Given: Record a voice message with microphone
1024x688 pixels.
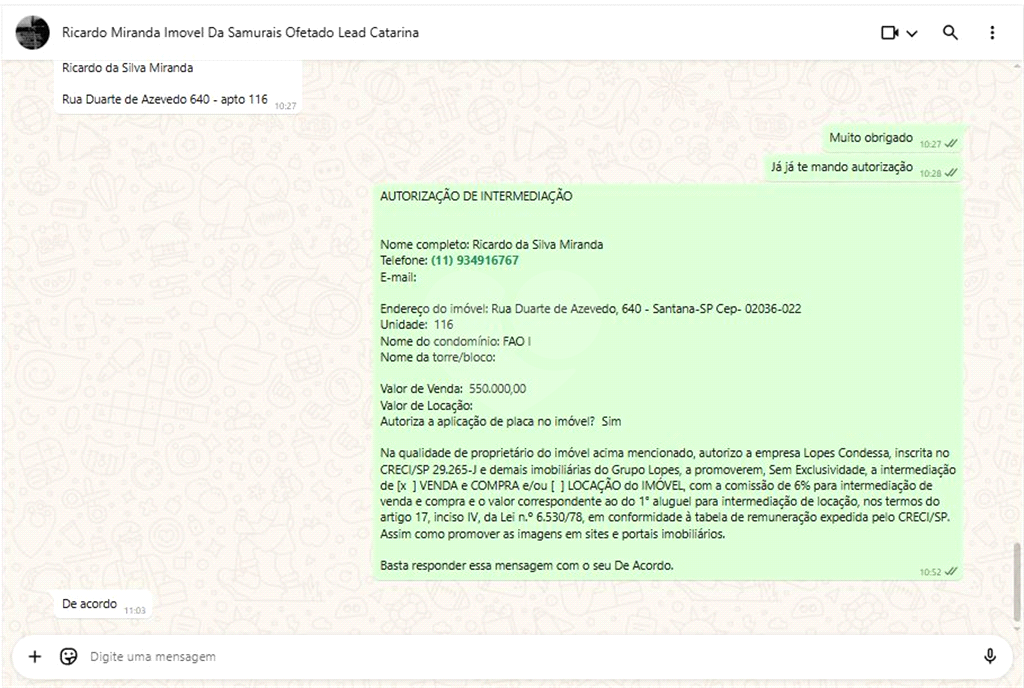Looking at the screenshot, I should (989, 657).
